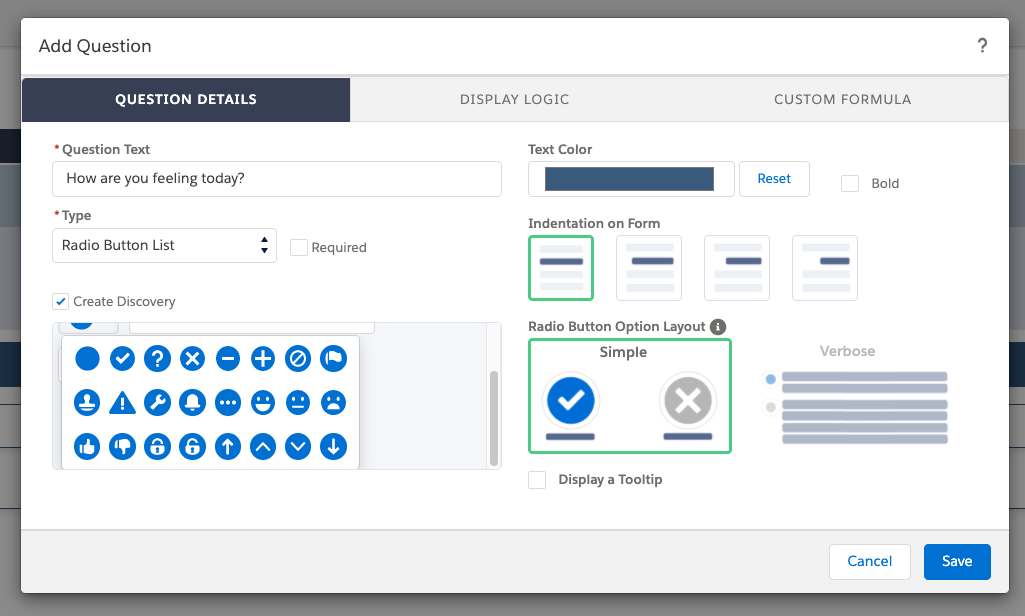Choose the down chevron icon

click(x=298, y=447)
